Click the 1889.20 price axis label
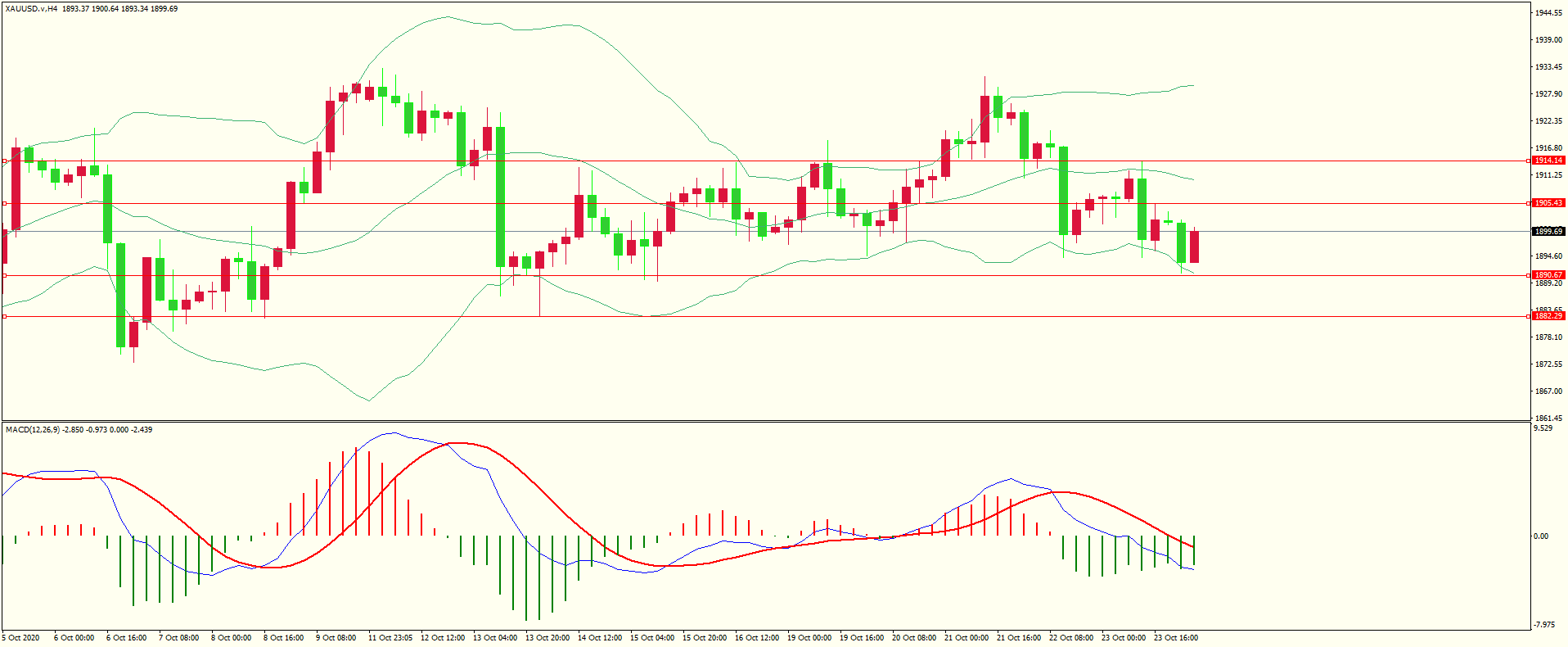 coord(1549,283)
